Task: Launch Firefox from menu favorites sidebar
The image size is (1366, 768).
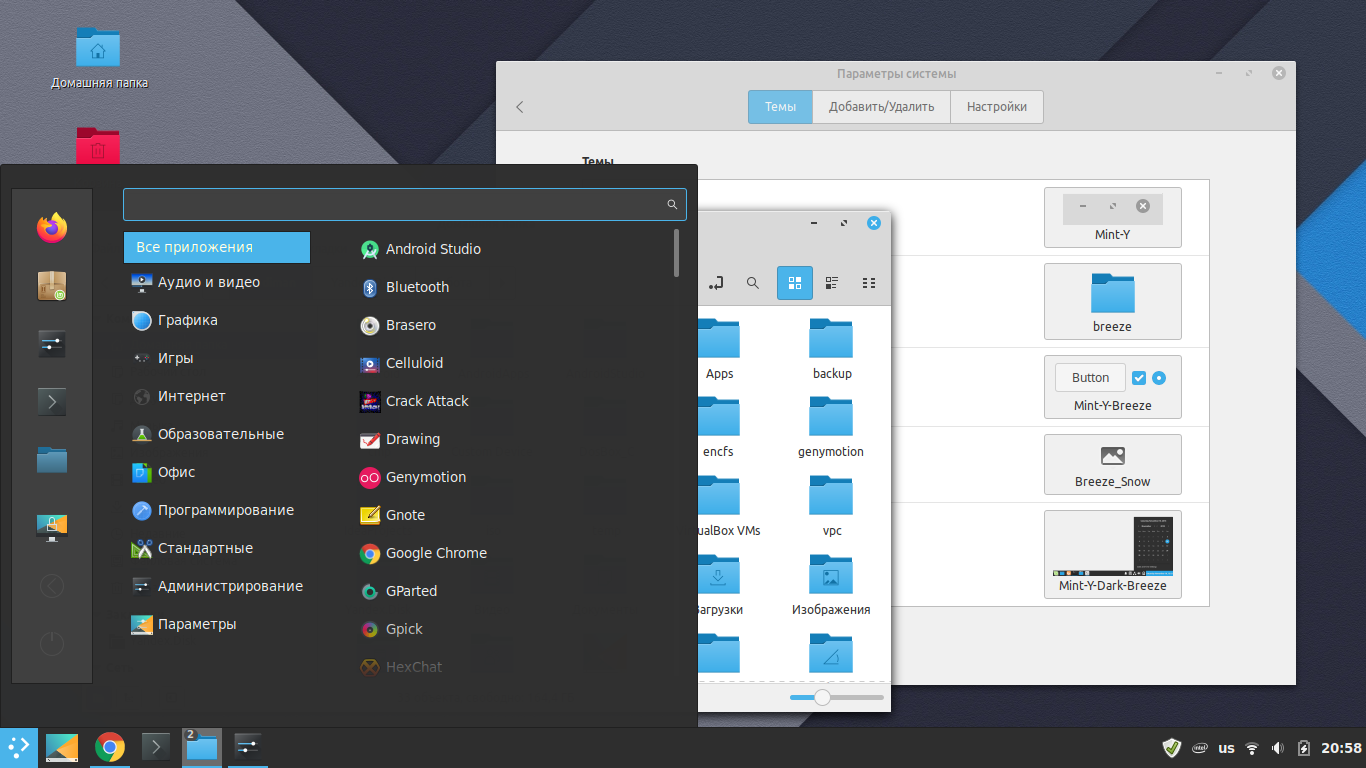Action: click(x=52, y=228)
